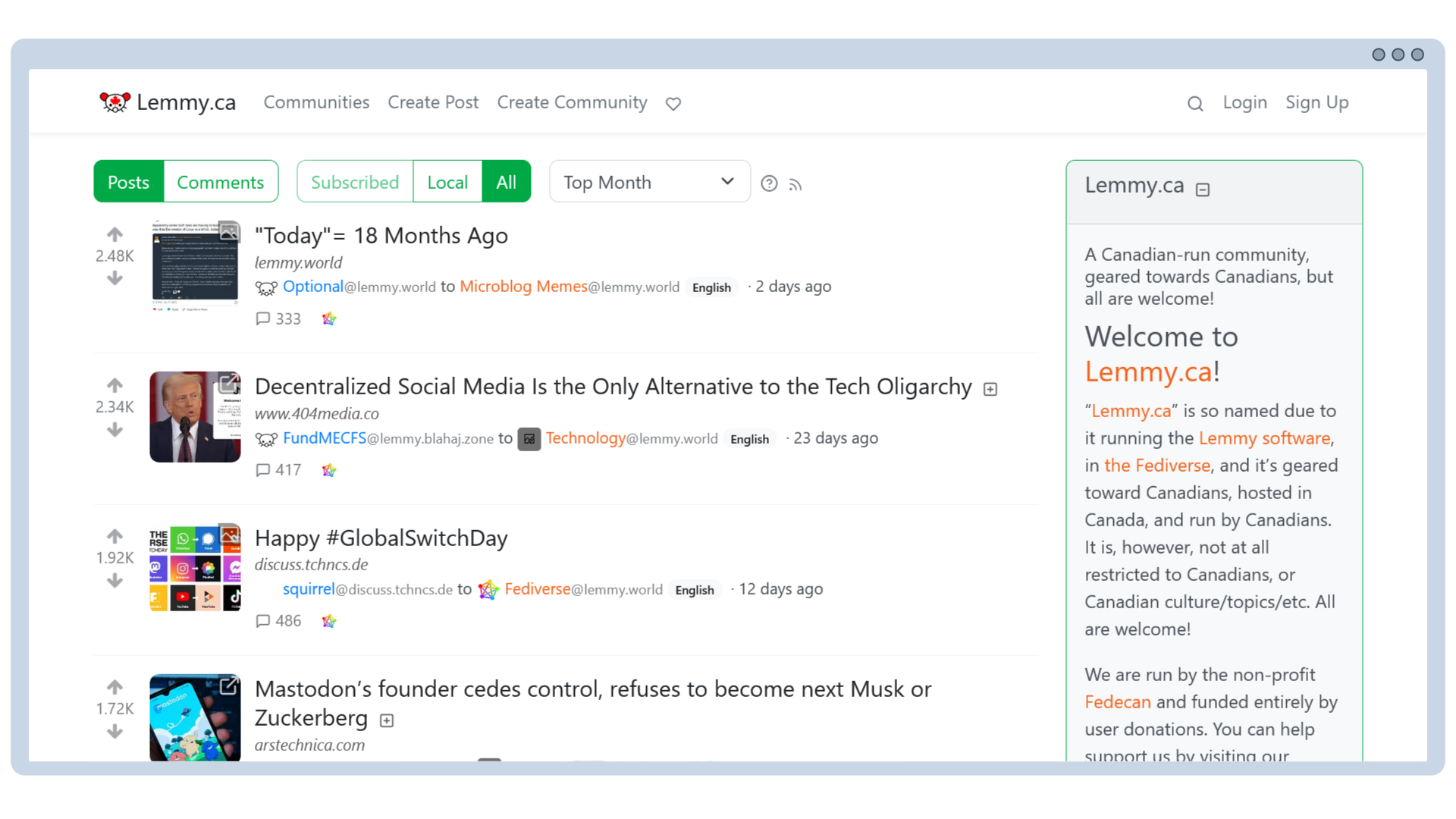Switch to the Comments view
This screenshot has height=819, width=1456.
pos(221,181)
